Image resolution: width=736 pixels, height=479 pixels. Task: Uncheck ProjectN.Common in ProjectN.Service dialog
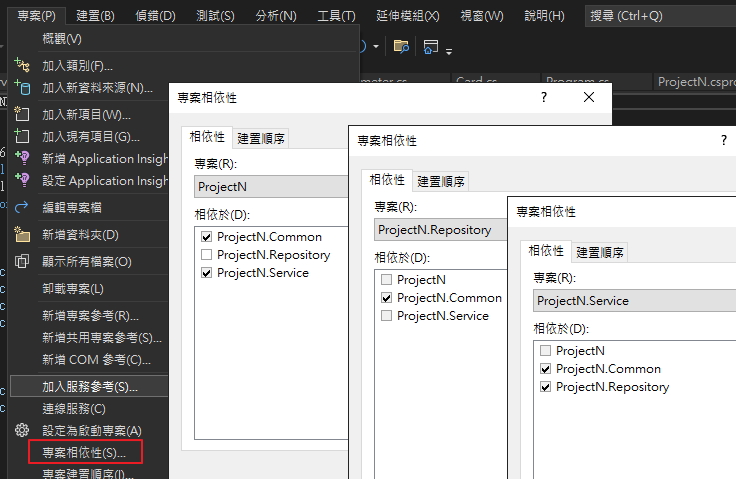point(545,369)
